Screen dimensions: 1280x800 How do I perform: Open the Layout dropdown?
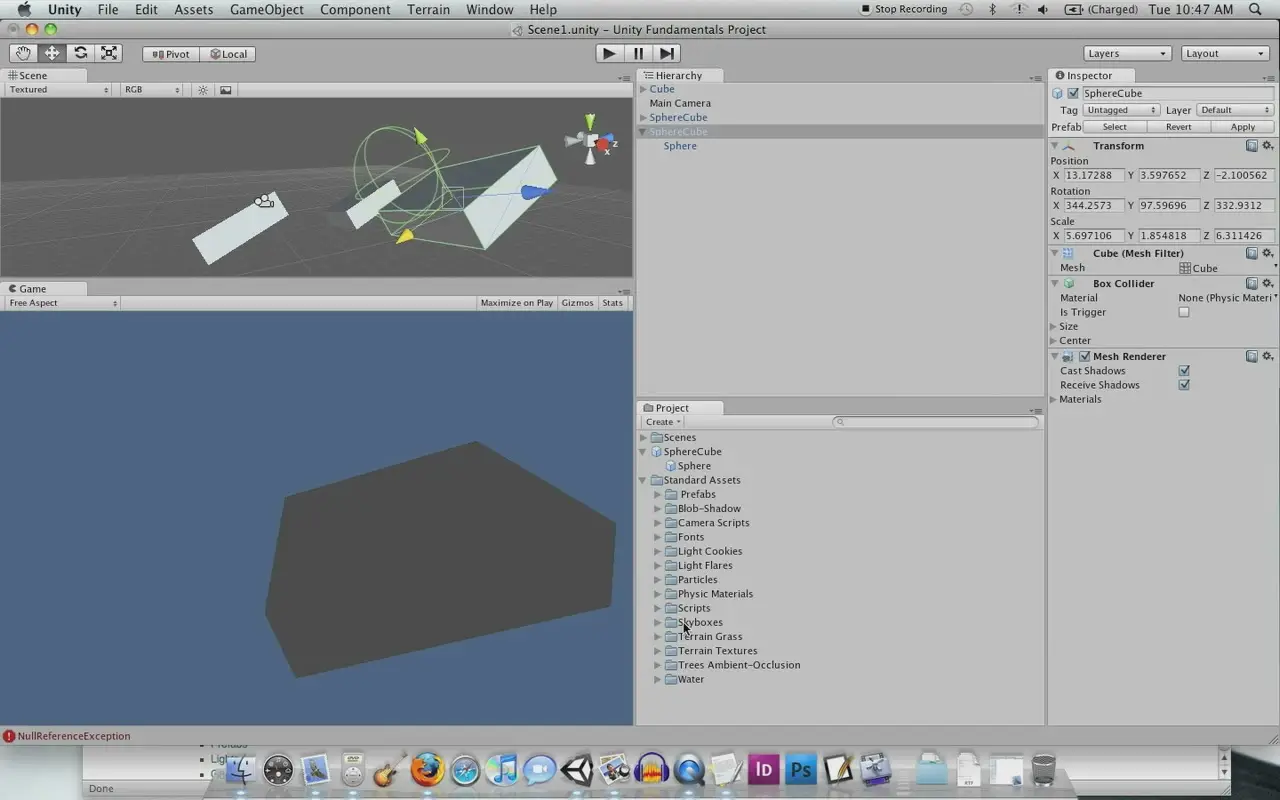1225,54
